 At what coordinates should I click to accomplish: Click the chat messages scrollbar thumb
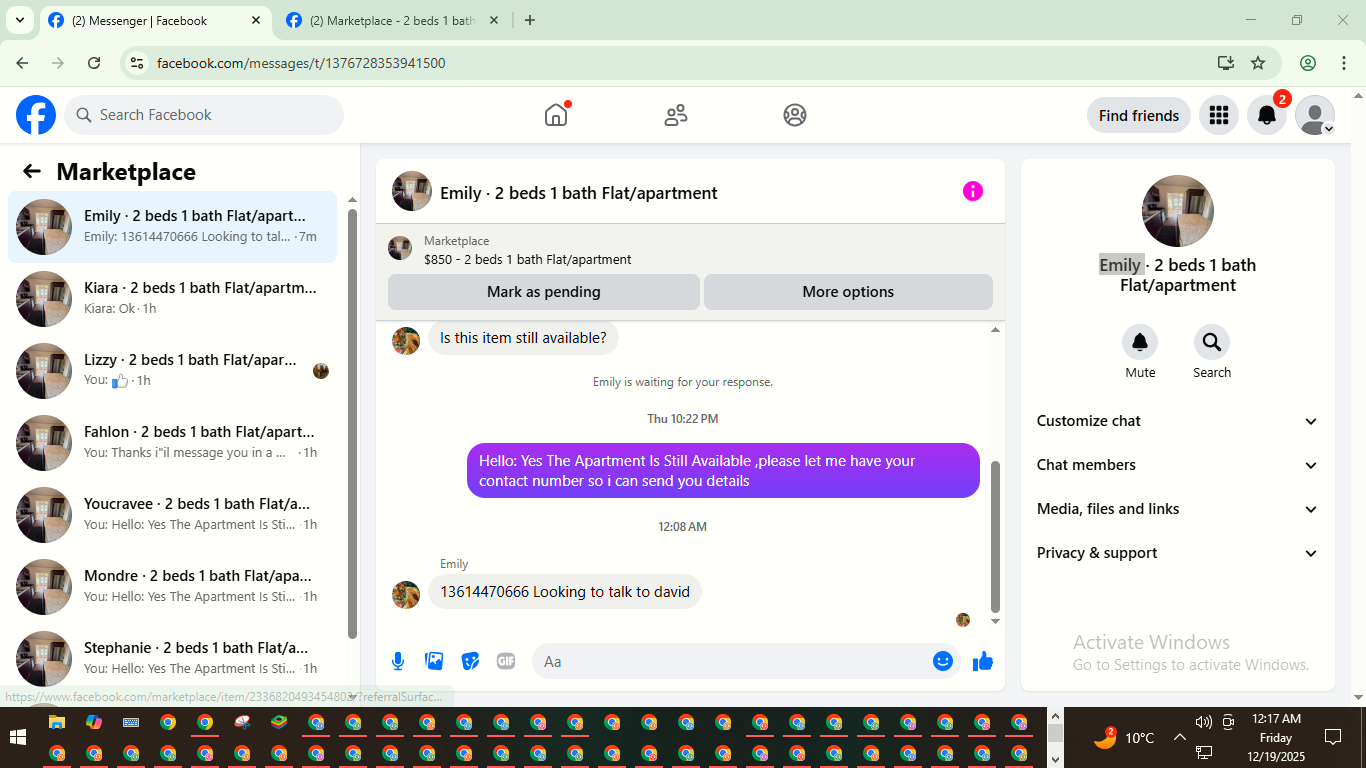pos(995,536)
